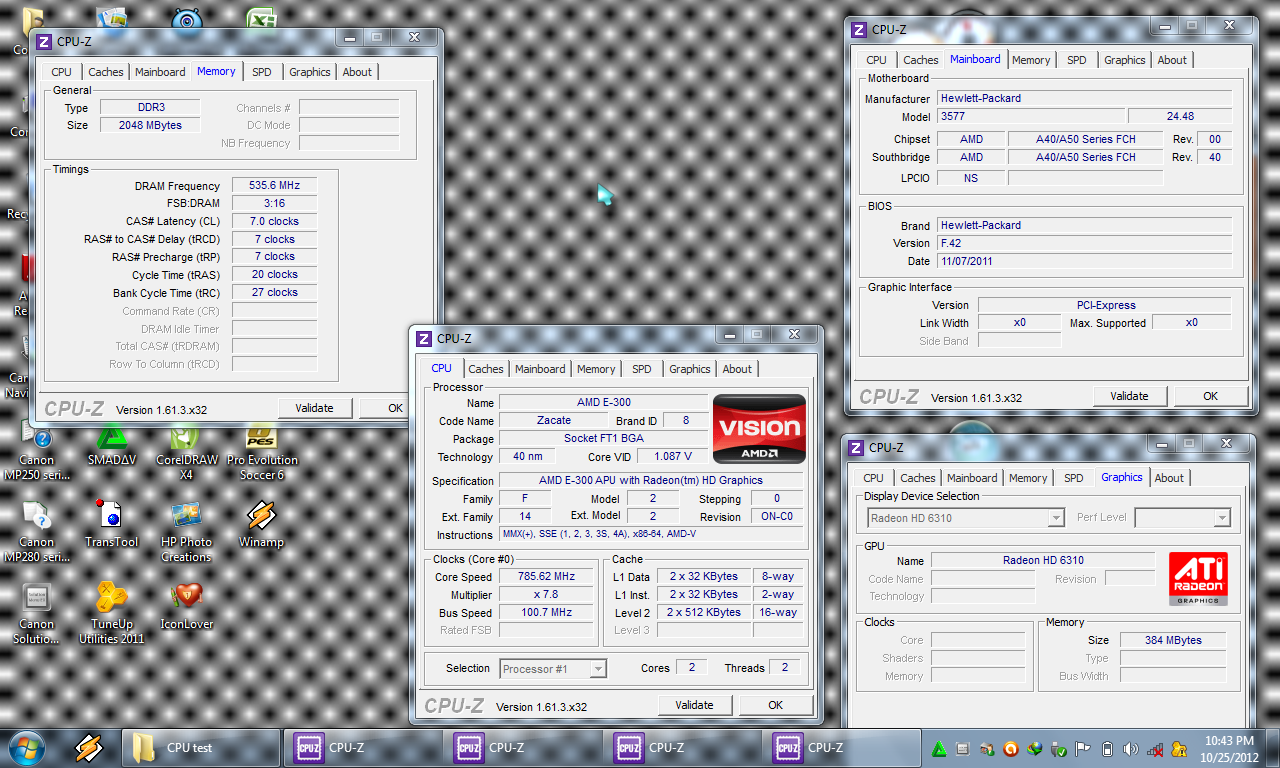1280x768 pixels.
Task: Open HP Photo Creations shortcut
Action: (186, 532)
